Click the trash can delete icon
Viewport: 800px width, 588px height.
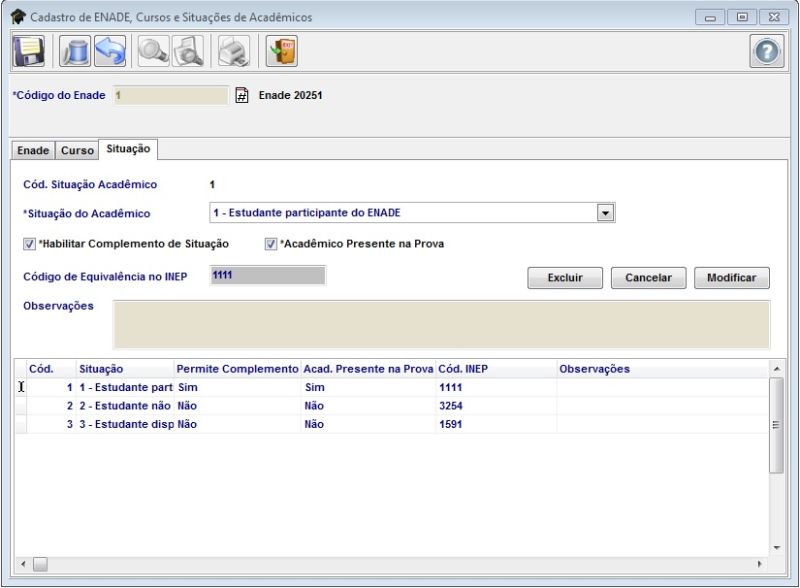click(75, 51)
